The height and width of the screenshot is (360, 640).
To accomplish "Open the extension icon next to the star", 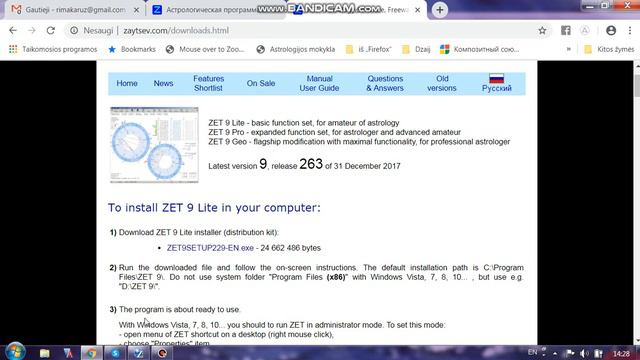I will [565, 31].
